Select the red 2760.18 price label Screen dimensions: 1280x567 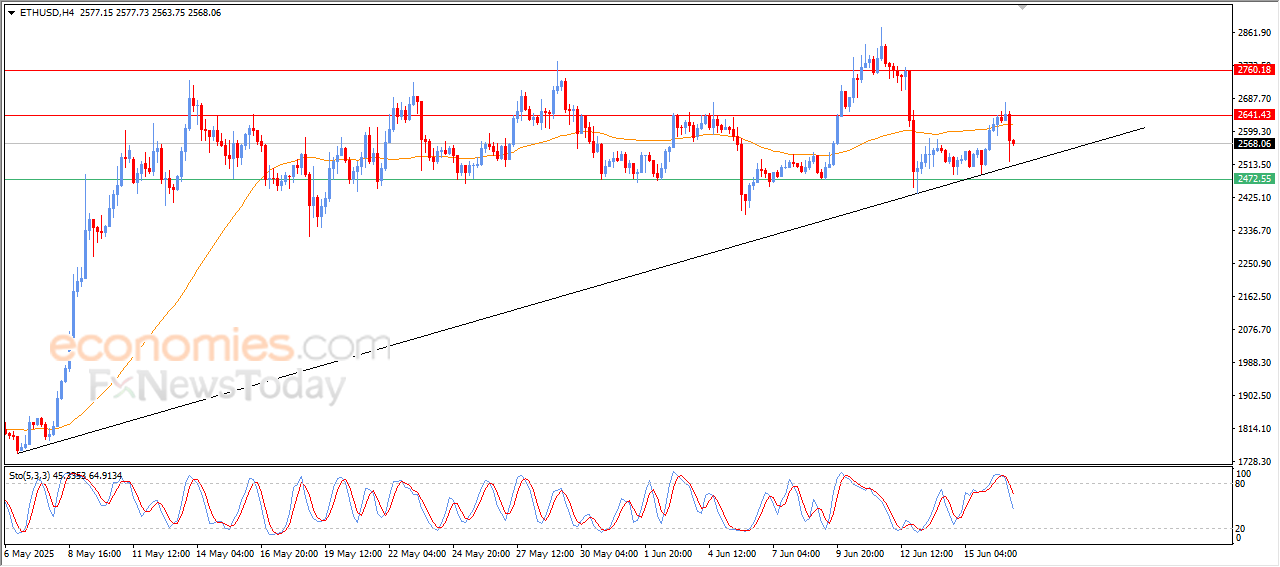tap(1254, 70)
